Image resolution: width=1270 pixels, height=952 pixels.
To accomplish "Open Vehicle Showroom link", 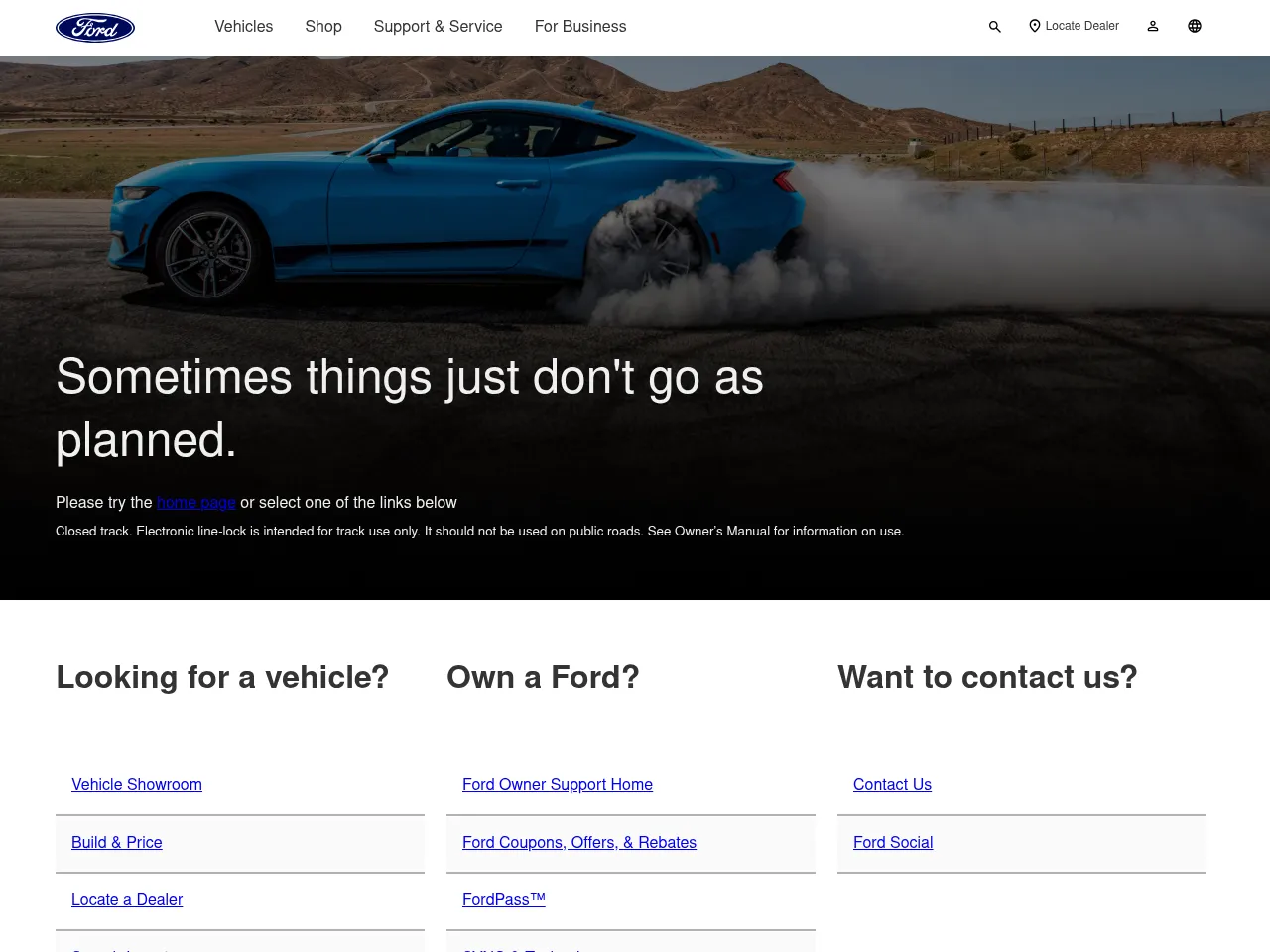I will pyautogui.click(x=137, y=785).
